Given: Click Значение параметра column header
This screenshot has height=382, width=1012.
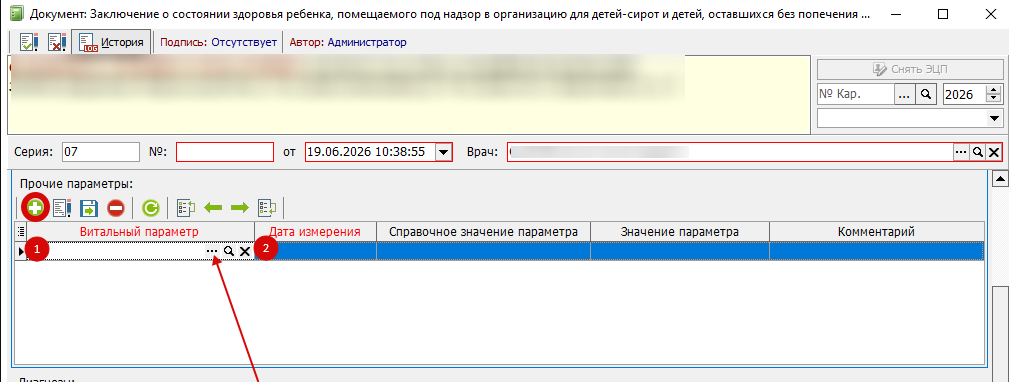Looking at the screenshot, I should pos(680,232).
